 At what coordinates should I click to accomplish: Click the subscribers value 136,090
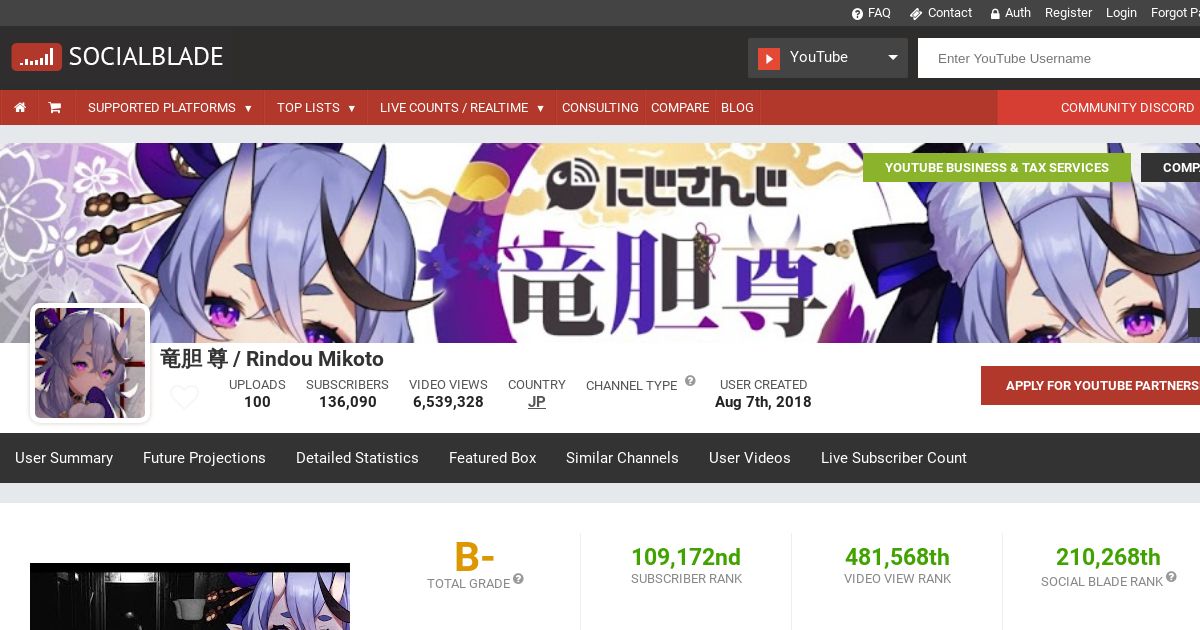coord(348,402)
